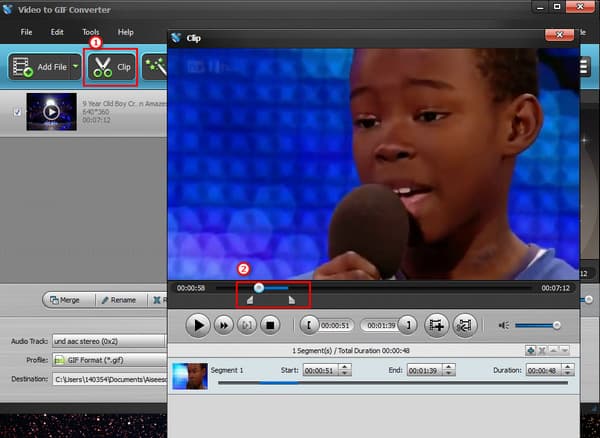Decrease the Segment 1 Start time stepper
600x438 pixels.
[x=345, y=373]
